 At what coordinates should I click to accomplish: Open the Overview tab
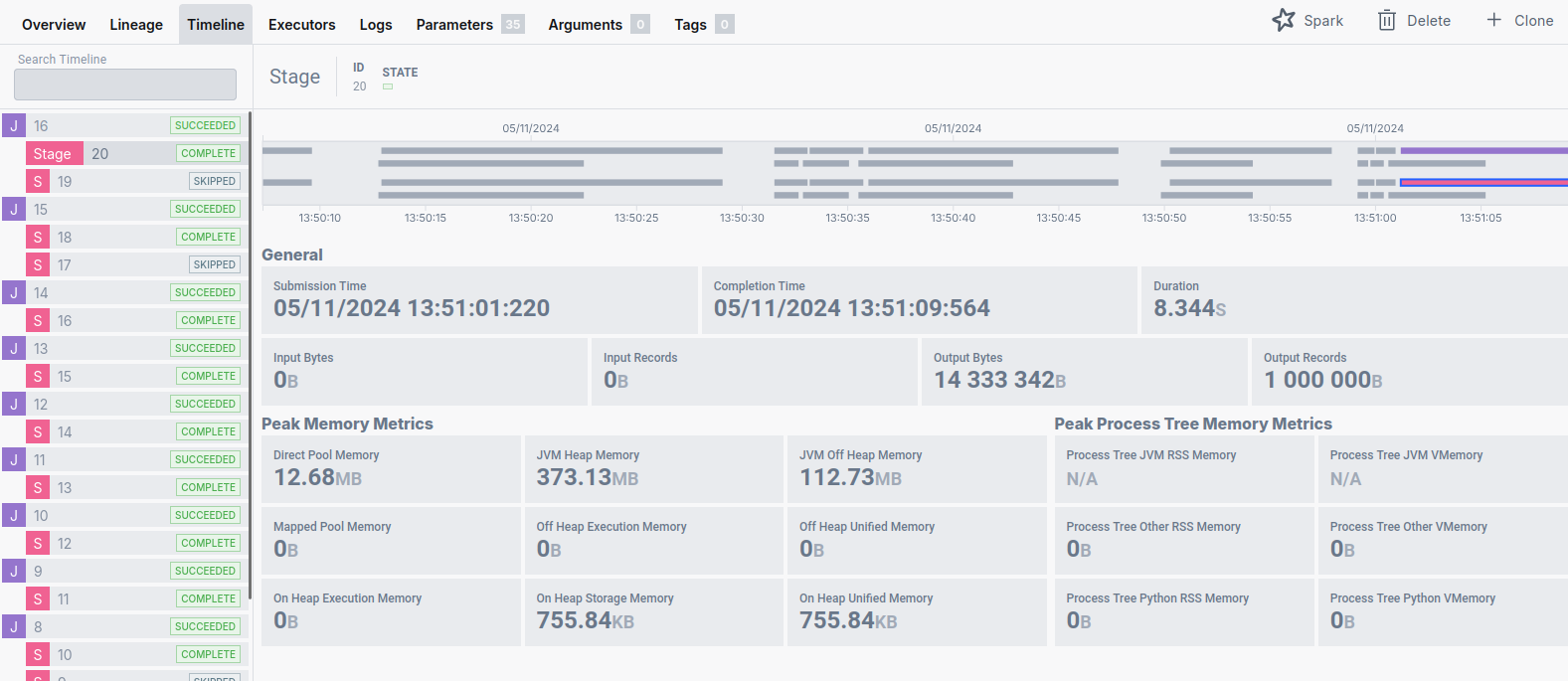click(54, 25)
